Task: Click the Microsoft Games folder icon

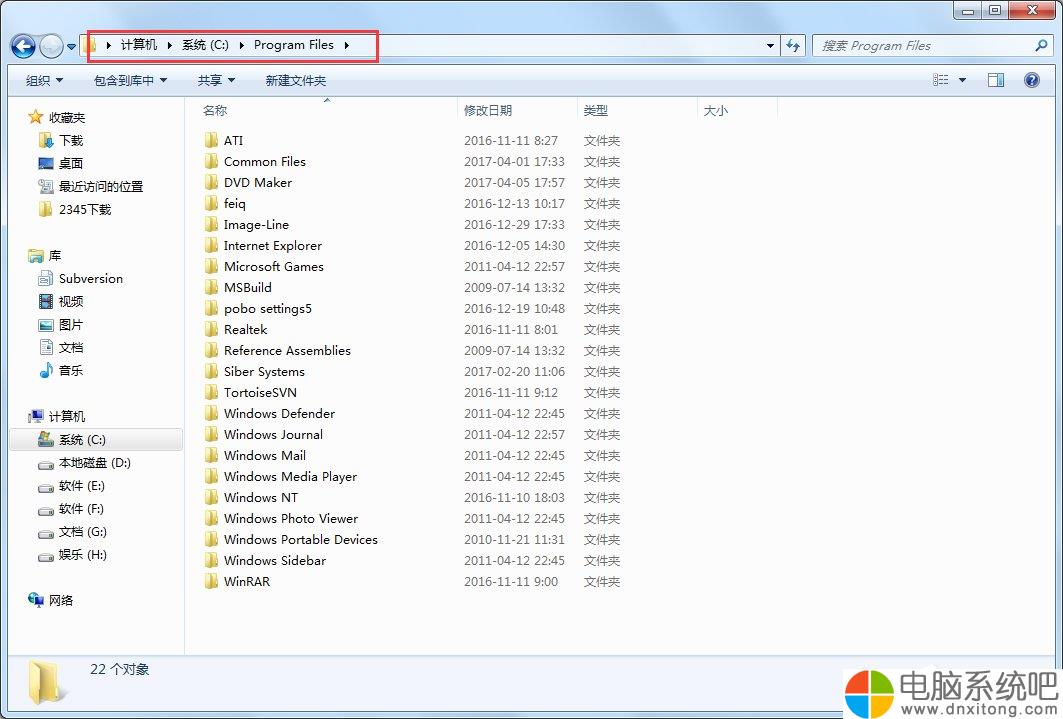Action: tap(212, 266)
